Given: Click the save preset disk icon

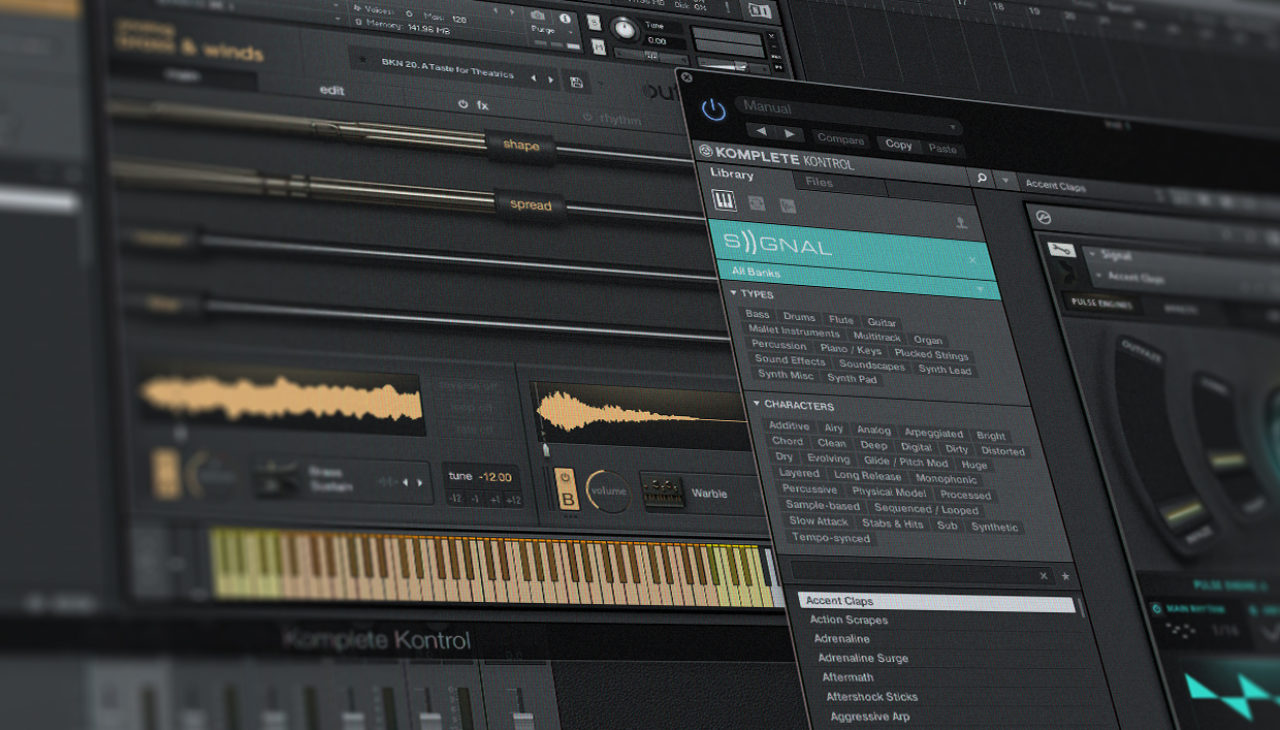Looking at the screenshot, I should click(x=577, y=81).
